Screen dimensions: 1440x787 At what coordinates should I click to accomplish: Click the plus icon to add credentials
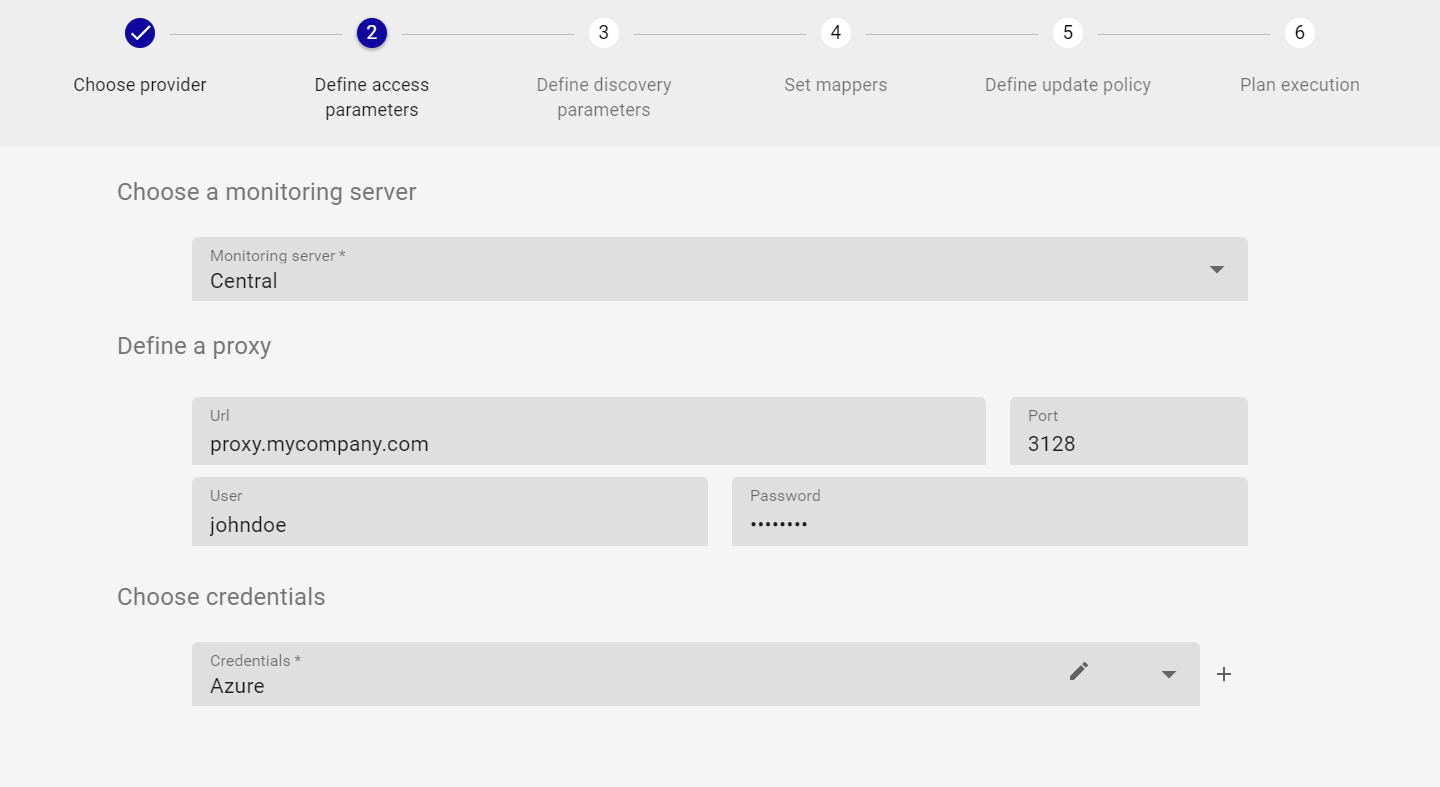1224,674
